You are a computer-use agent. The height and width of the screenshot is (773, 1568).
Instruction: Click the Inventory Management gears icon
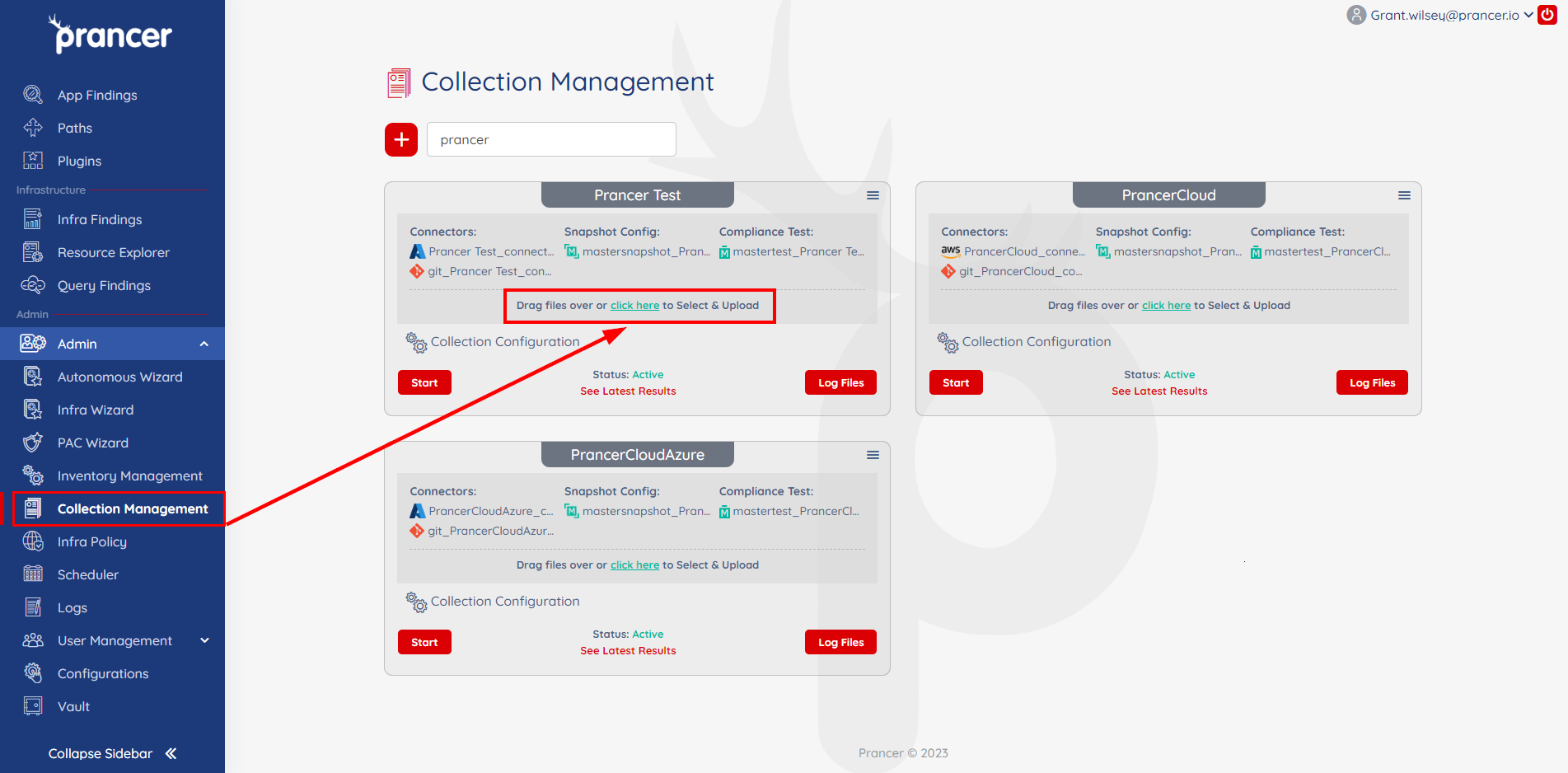(x=33, y=476)
